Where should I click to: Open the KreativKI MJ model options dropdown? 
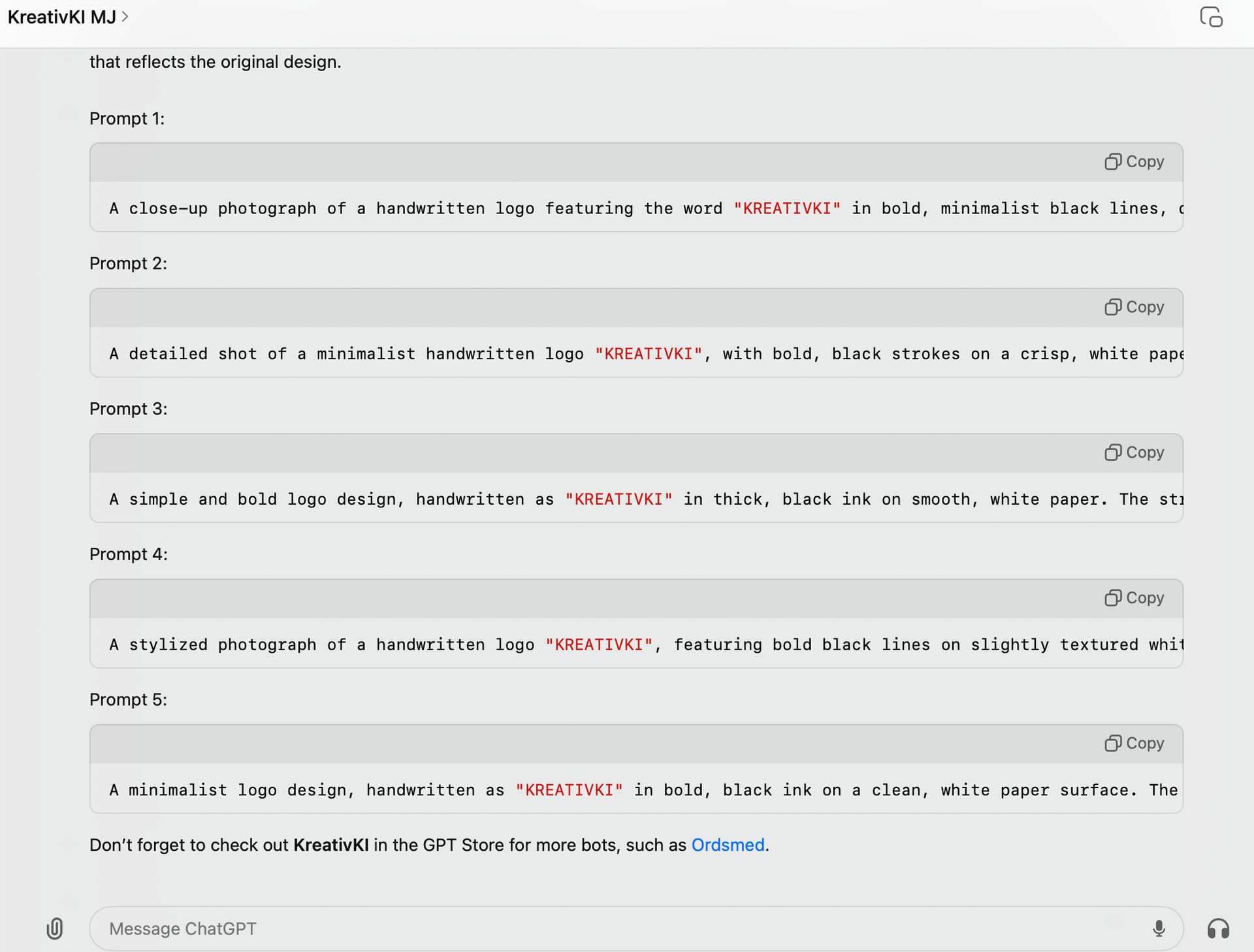pos(69,17)
